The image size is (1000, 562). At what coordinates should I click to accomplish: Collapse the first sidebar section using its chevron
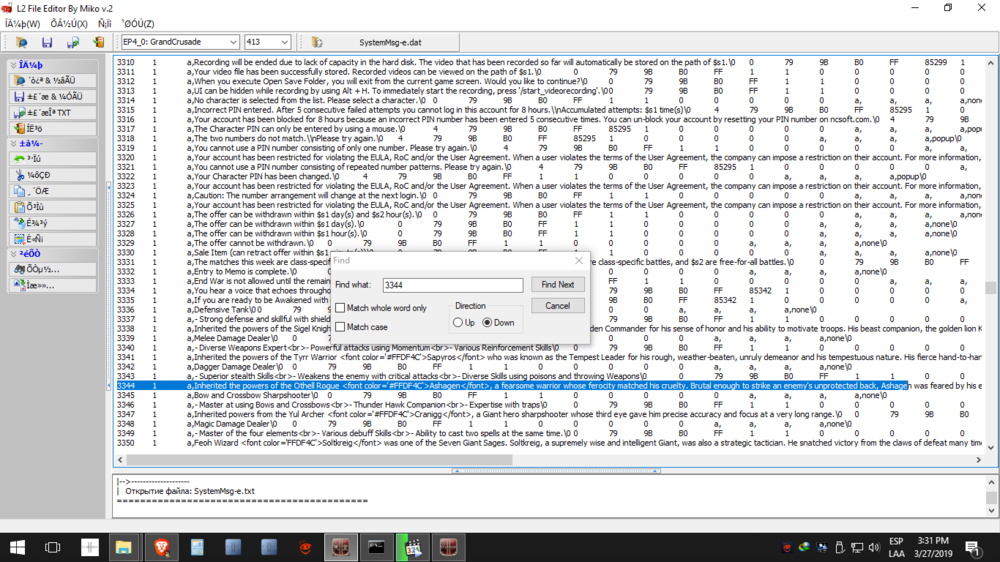tap(12, 65)
